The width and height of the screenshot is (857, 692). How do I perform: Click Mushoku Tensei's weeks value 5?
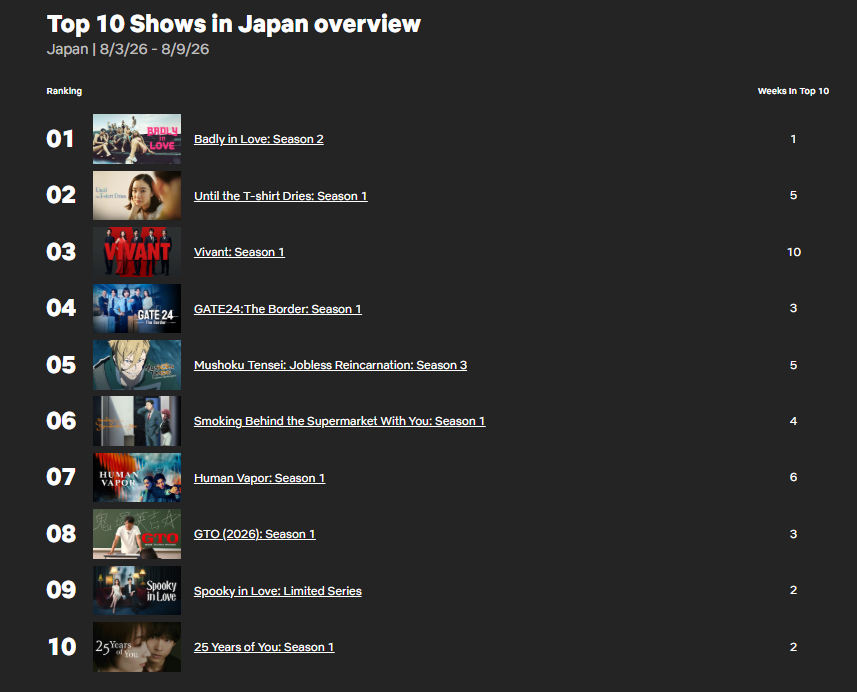click(793, 365)
